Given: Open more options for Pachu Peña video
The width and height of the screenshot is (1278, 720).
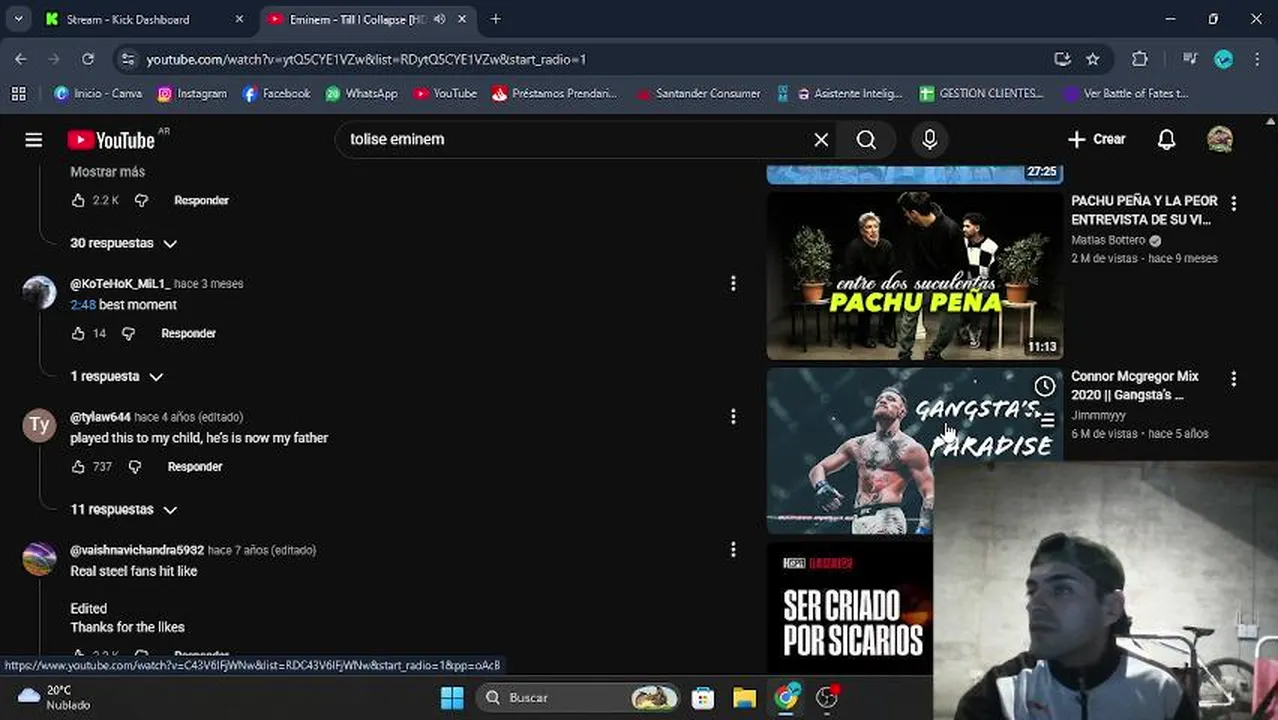Looking at the screenshot, I should click(x=1233, y=203).
